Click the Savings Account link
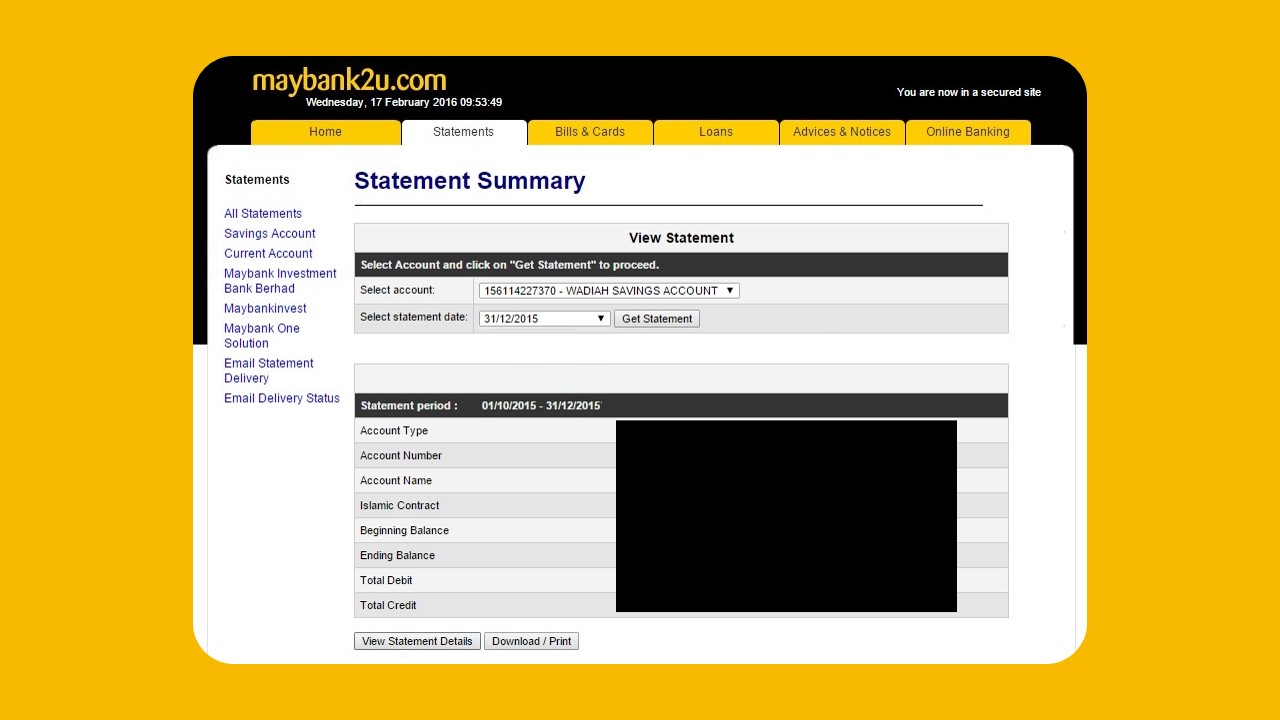Viewport: 1280px width, 720px height. point(270,233)
